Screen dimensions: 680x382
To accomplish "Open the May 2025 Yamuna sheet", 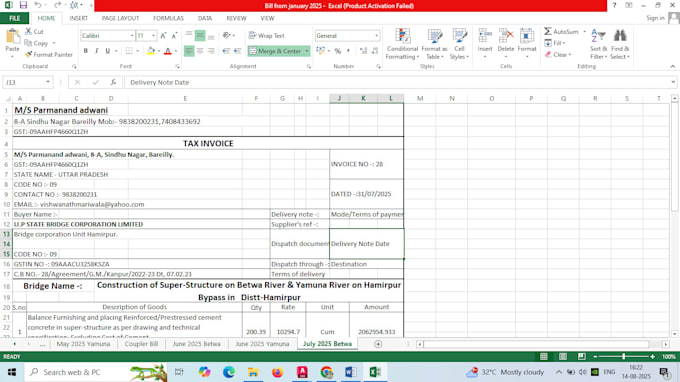I will click(x=83, y=344).
